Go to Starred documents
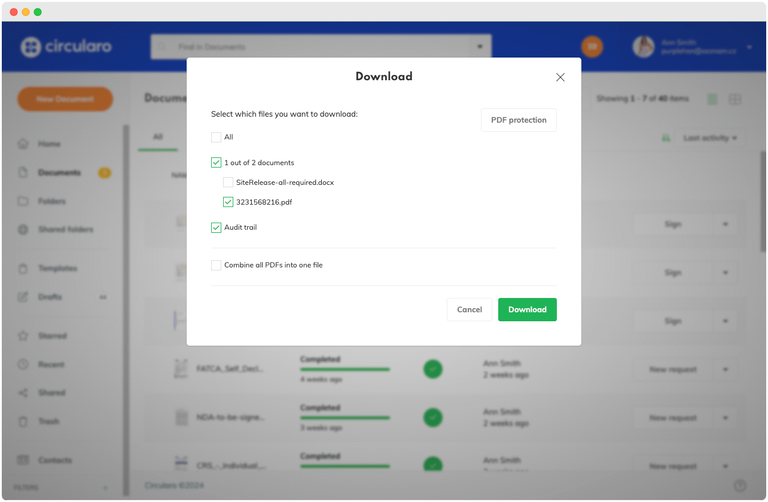768x502 pixels. 52,336
